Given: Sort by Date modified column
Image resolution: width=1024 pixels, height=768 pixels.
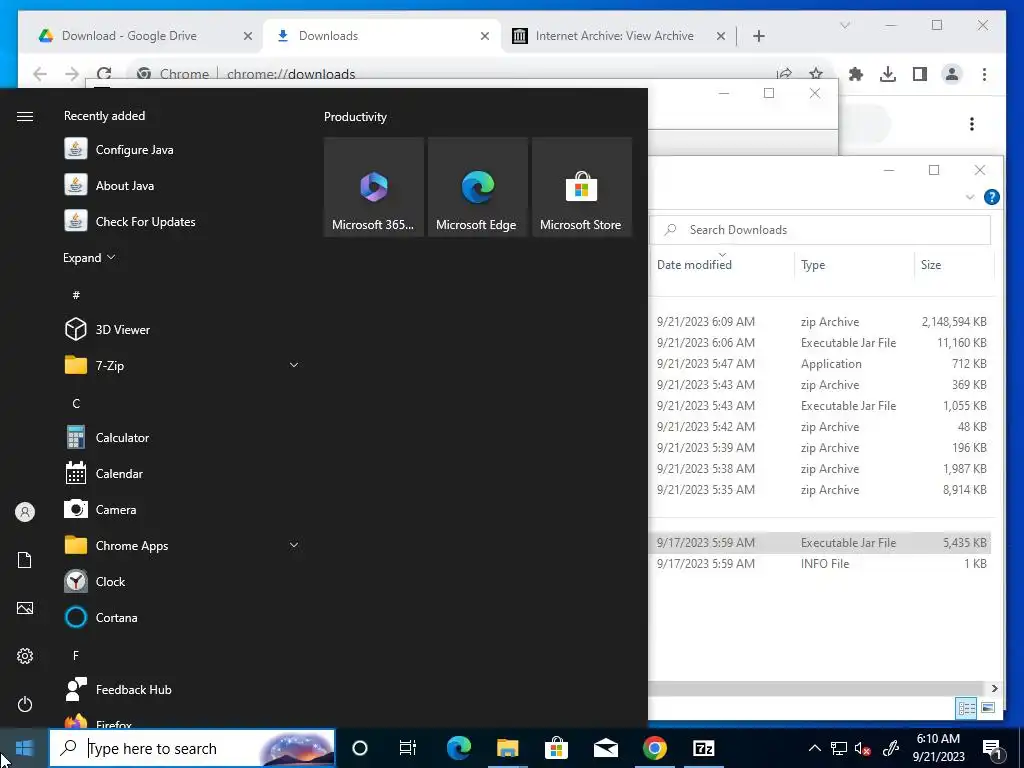Looking at the screenshot, I should [722, 264].
